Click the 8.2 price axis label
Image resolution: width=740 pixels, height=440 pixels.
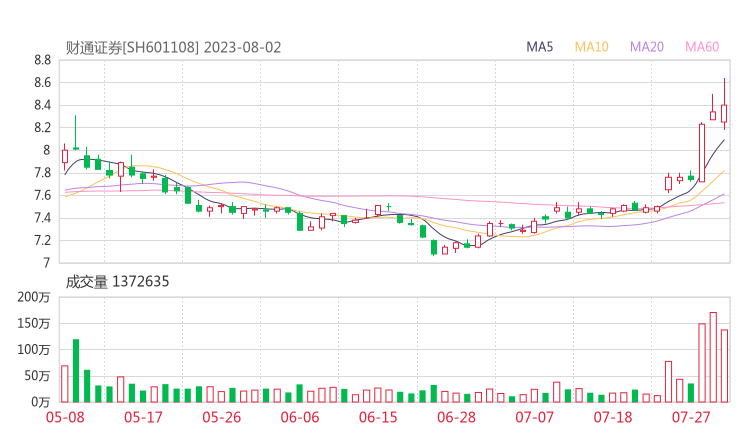[42, 127]
